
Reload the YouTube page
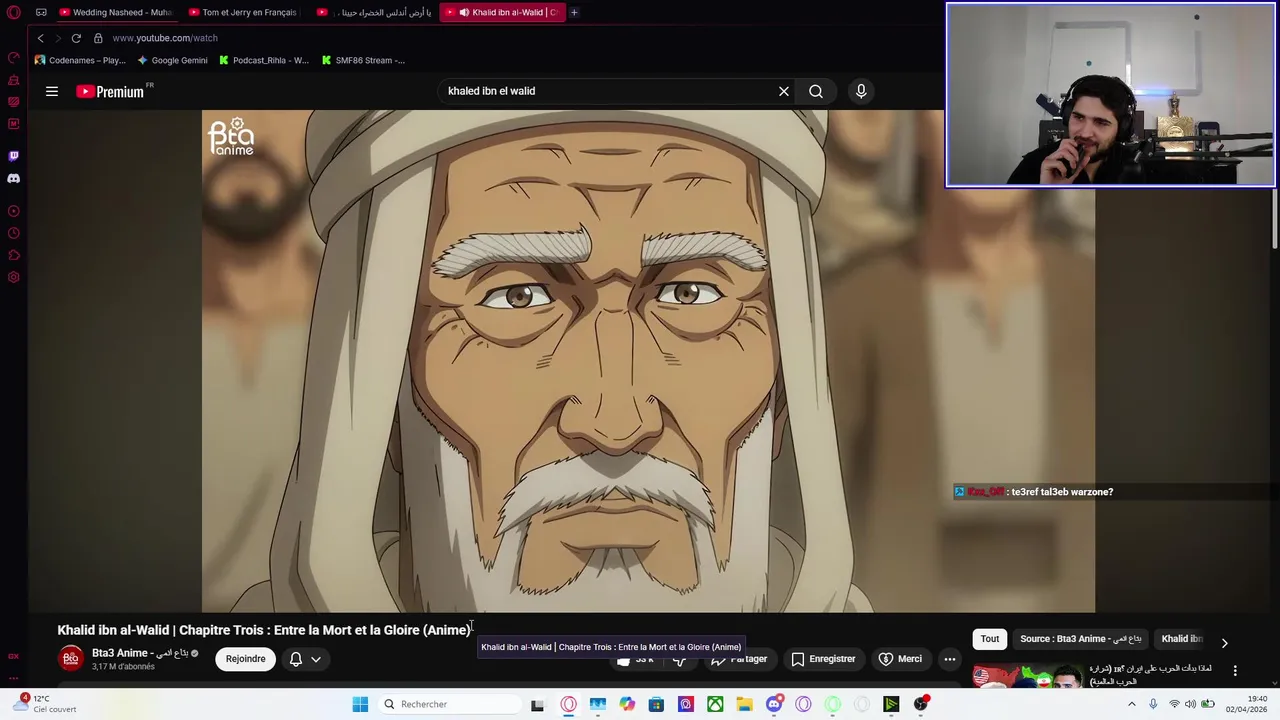tap(76, 38)
